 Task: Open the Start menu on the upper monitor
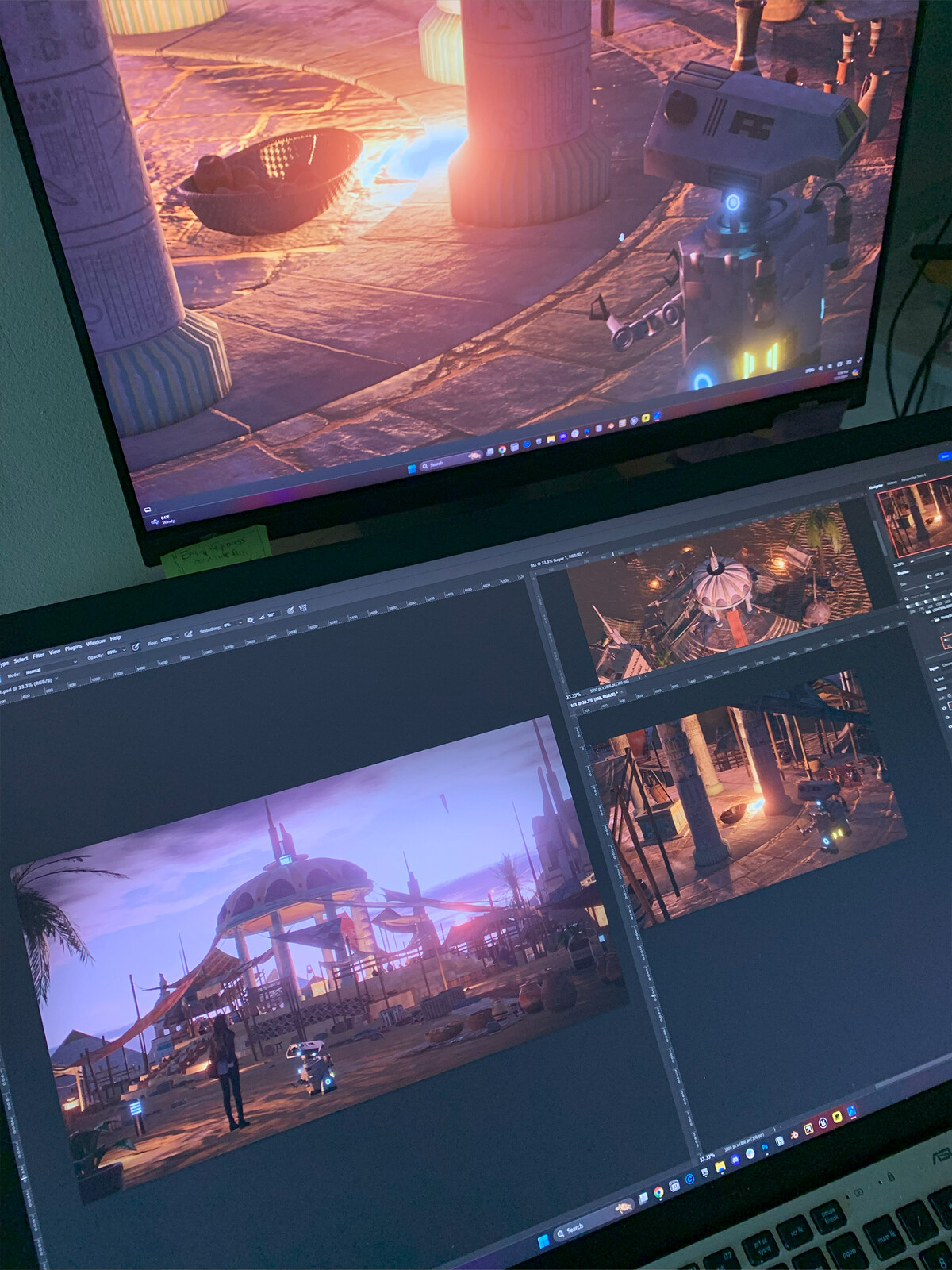point(412,471)
